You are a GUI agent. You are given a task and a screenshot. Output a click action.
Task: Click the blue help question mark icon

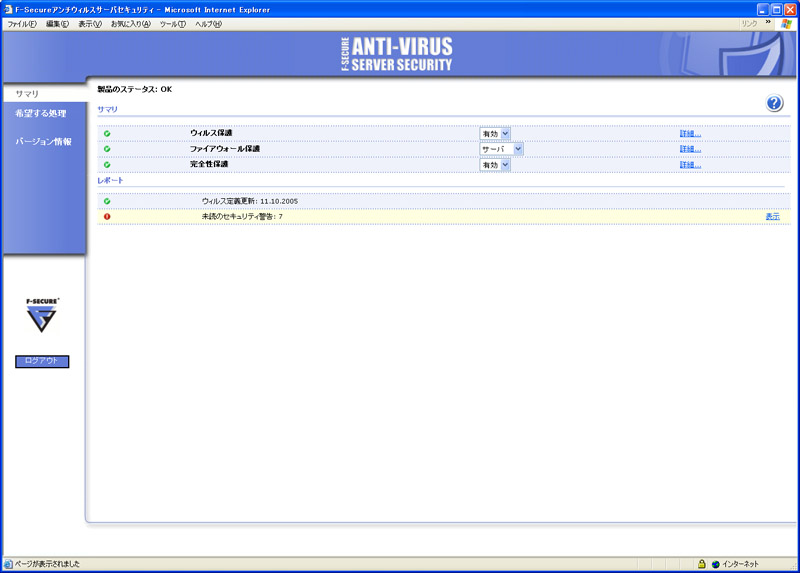click(x=774, y=104)
